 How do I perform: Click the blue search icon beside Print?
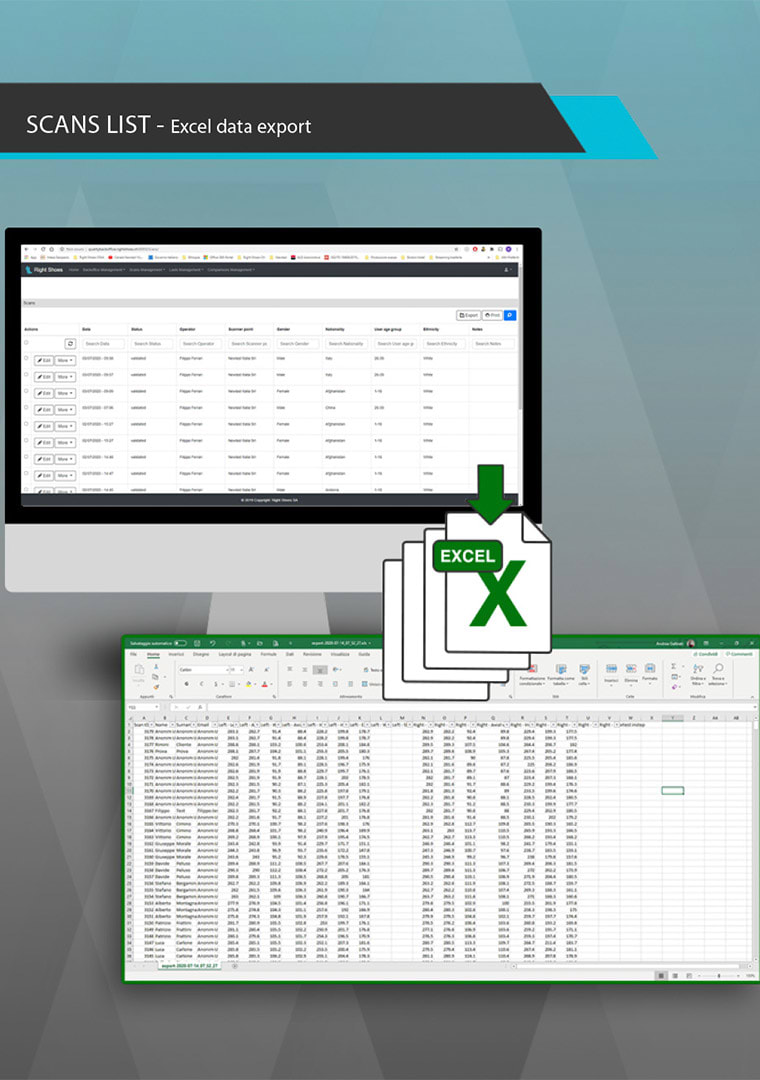510,315
